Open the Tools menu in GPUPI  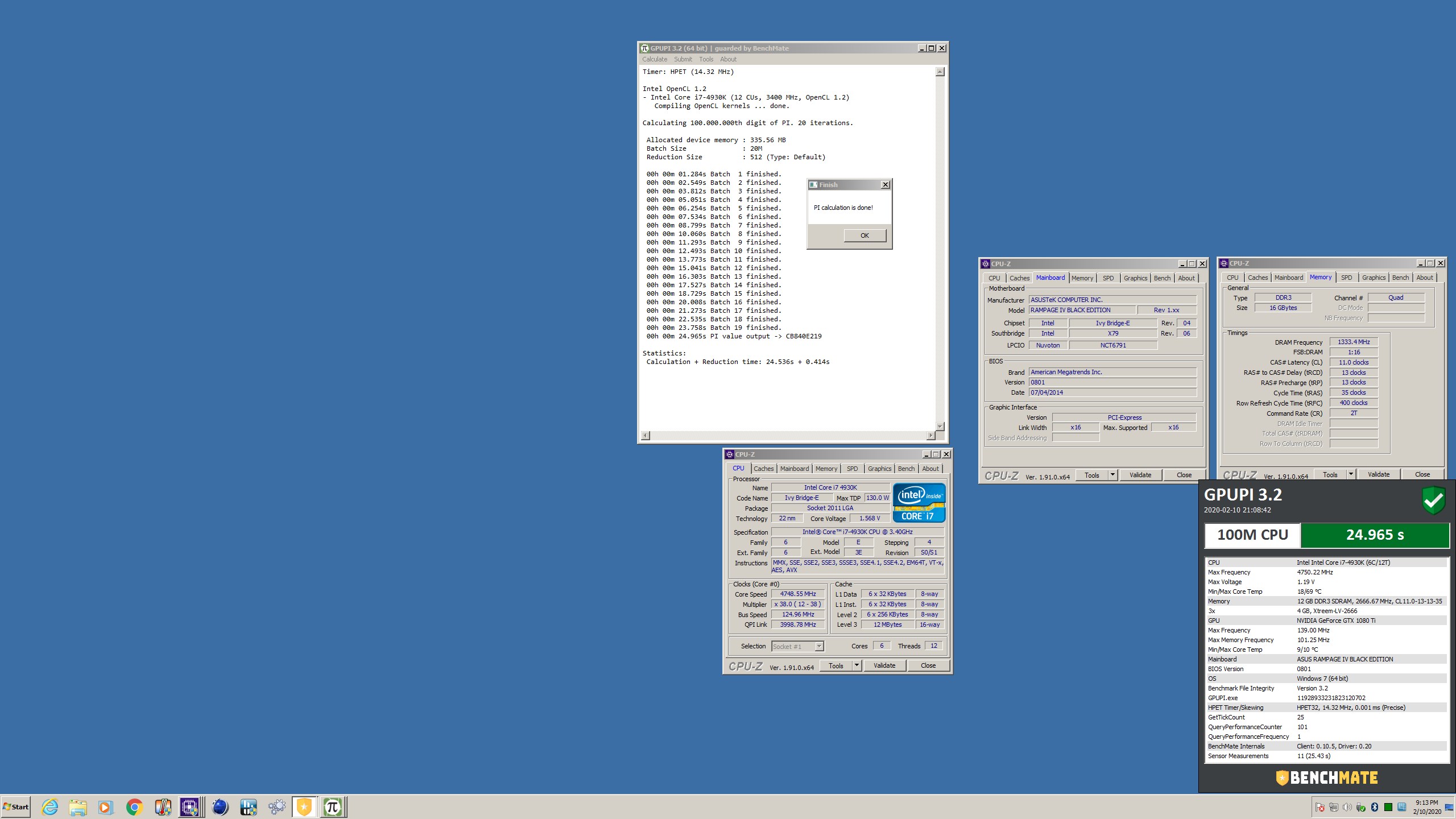706,59
